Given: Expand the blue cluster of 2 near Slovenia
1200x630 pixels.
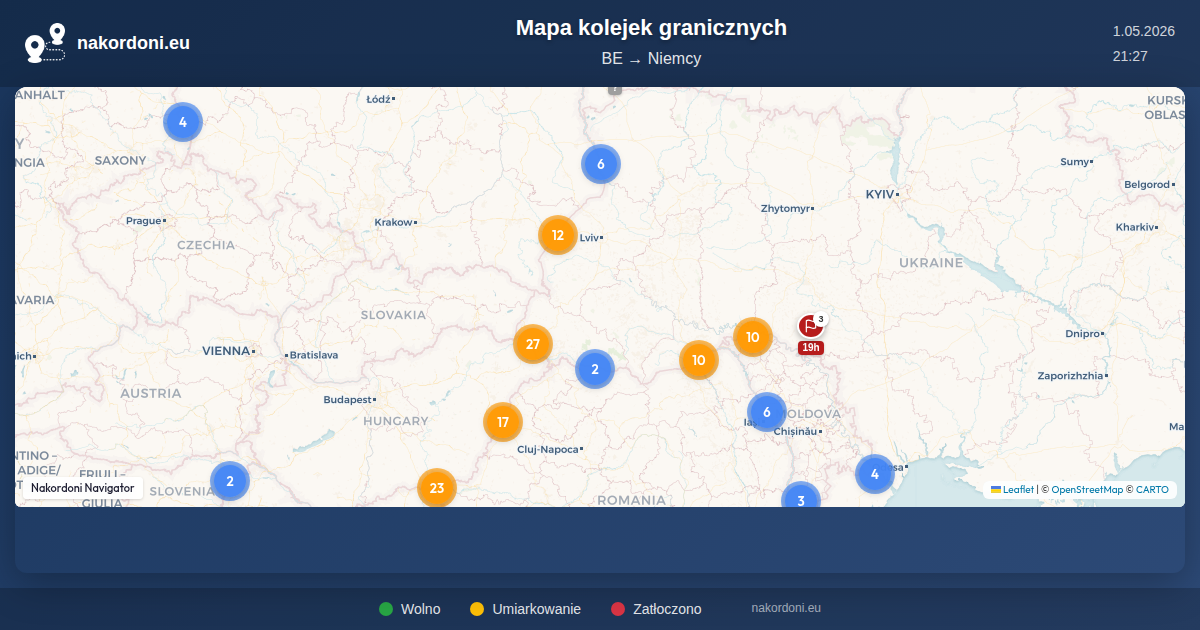Looking at the screenshot, I should (x=230, y=481).
